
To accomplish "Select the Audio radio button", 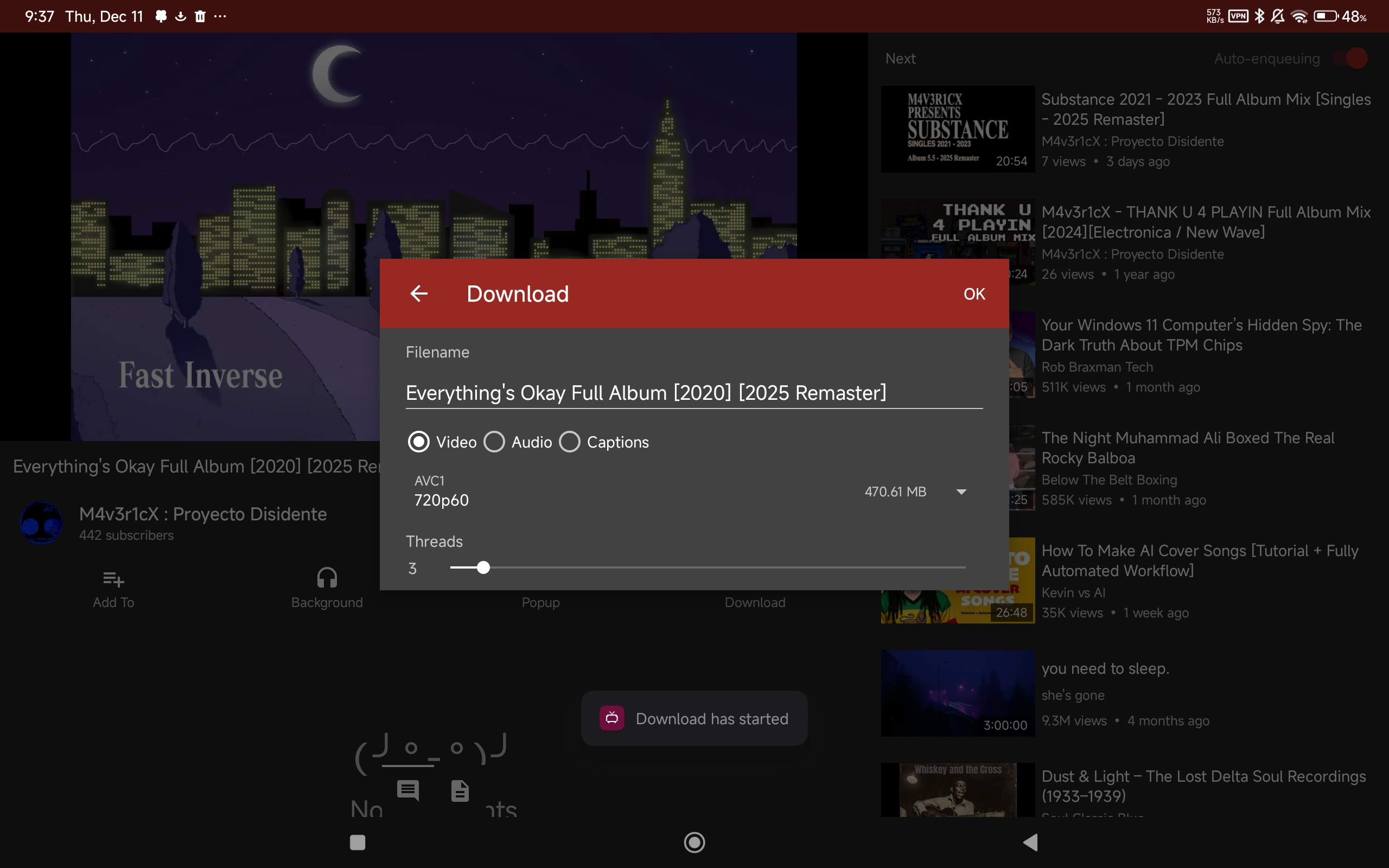I will point(494,442).
